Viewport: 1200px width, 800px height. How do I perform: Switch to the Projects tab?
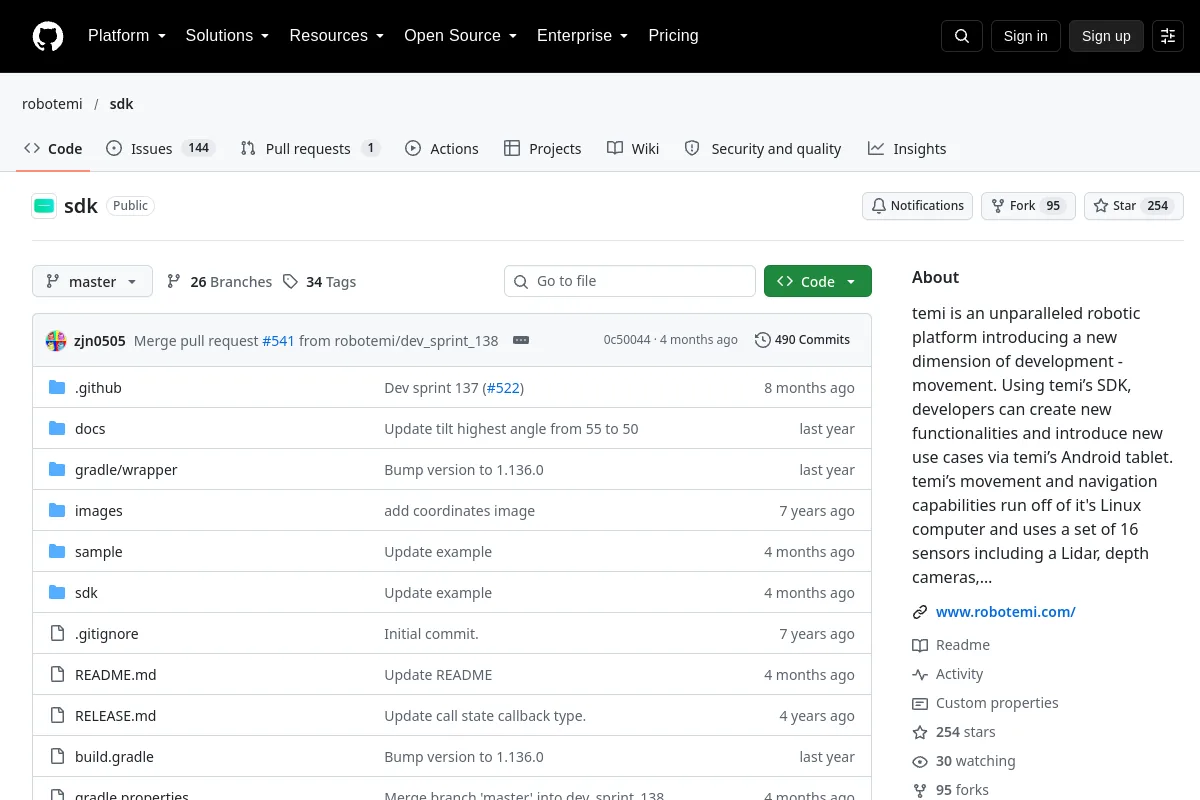(x=543, y=149)
